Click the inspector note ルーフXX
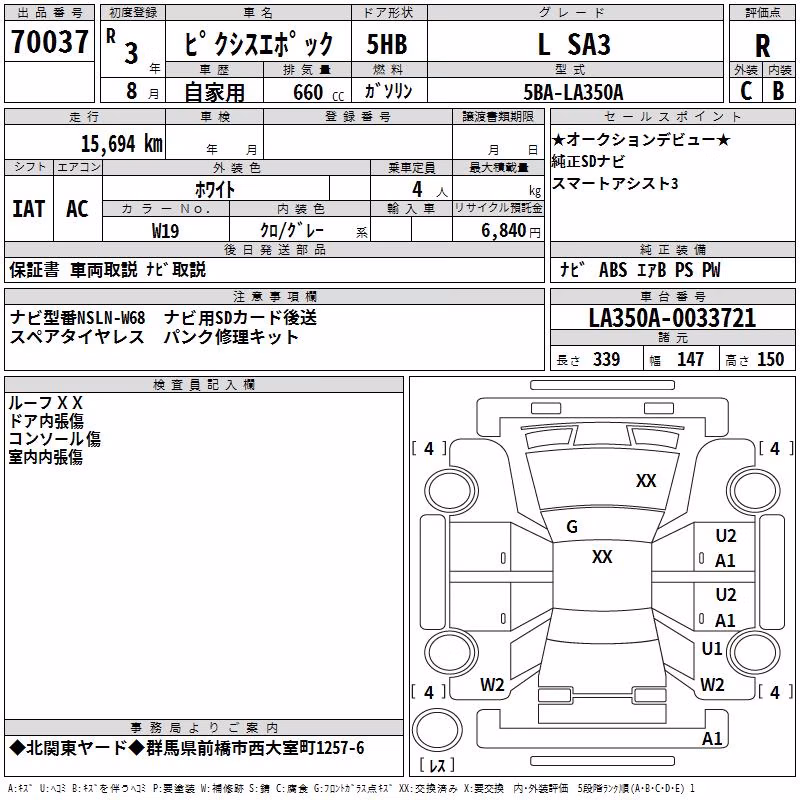Screen dimensions: 800x800 pyautogui.click(x=45, y=403)
